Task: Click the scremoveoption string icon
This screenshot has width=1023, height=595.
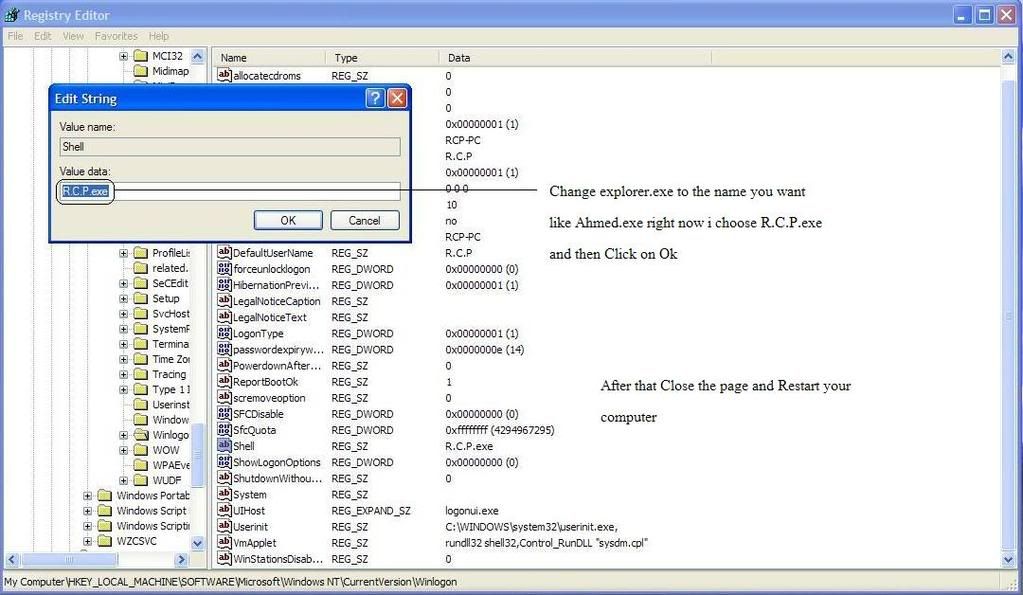Action: pos(224,397)
